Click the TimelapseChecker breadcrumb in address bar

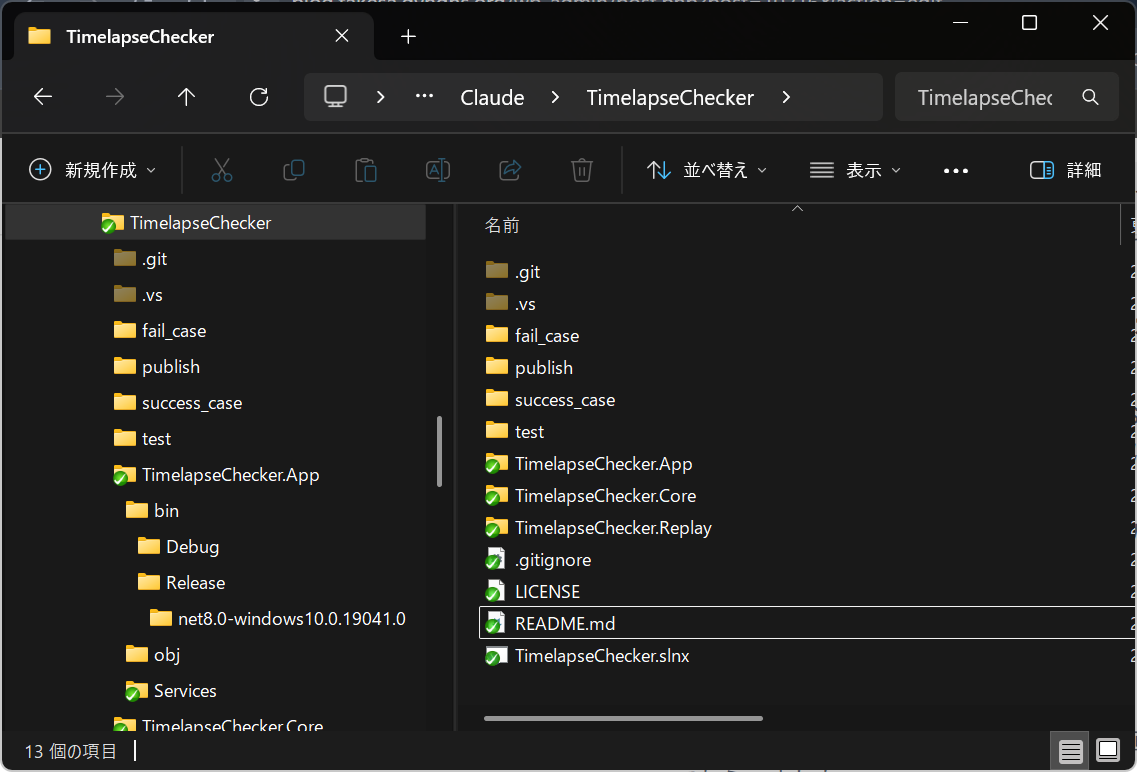pyautogui.click(x=670, y=98)
